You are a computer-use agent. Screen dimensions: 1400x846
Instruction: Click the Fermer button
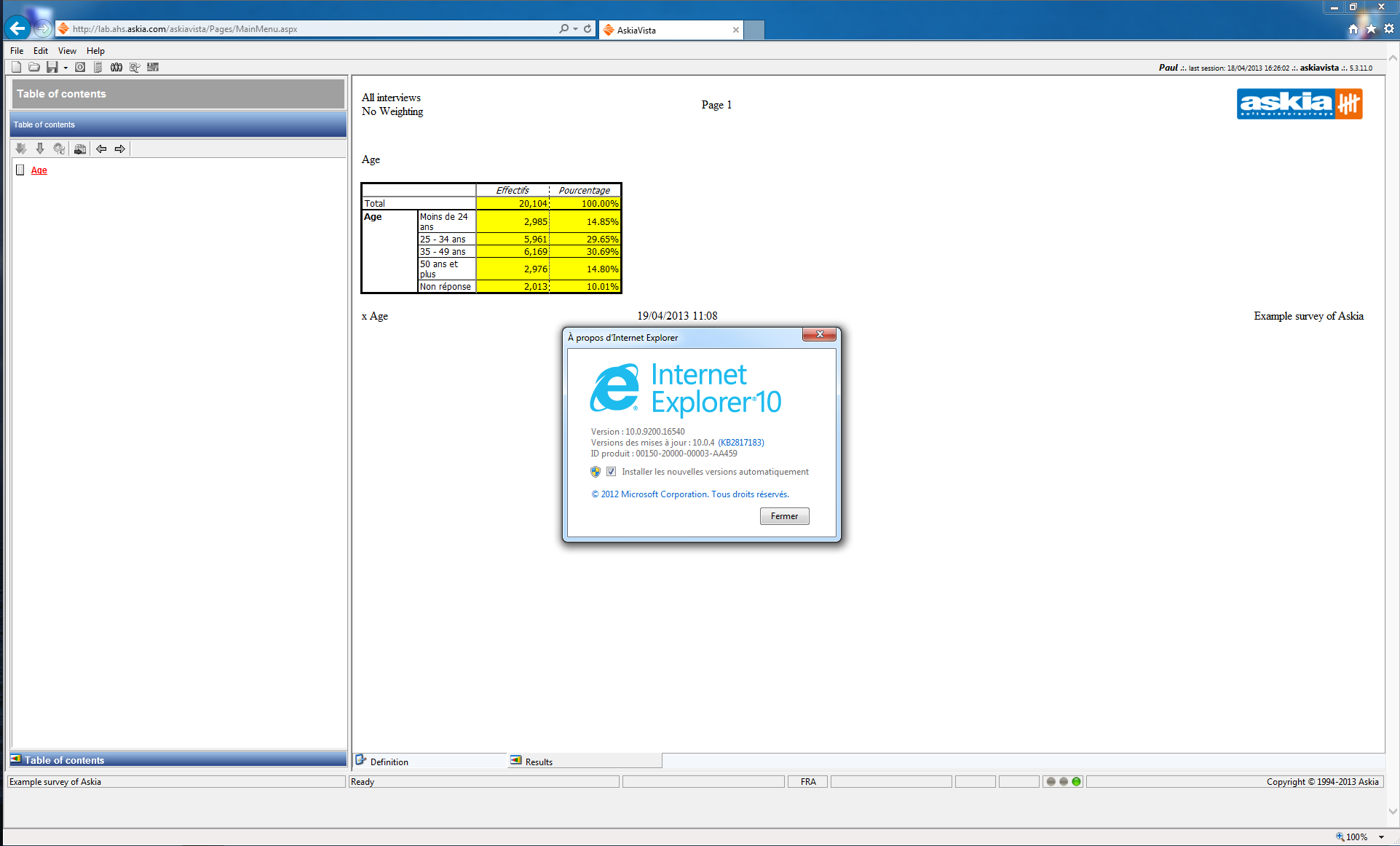pyautogui.click(x=784, y=516)
